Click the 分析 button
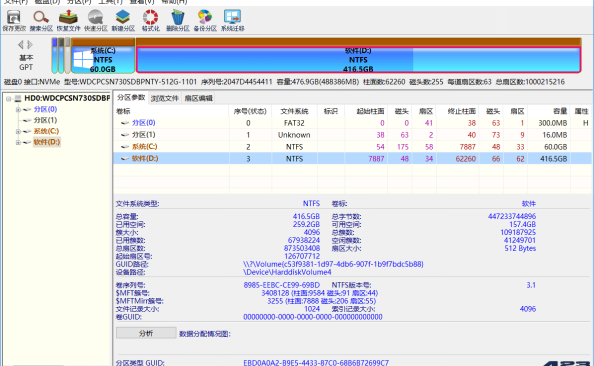 click(x=146, y=333)
